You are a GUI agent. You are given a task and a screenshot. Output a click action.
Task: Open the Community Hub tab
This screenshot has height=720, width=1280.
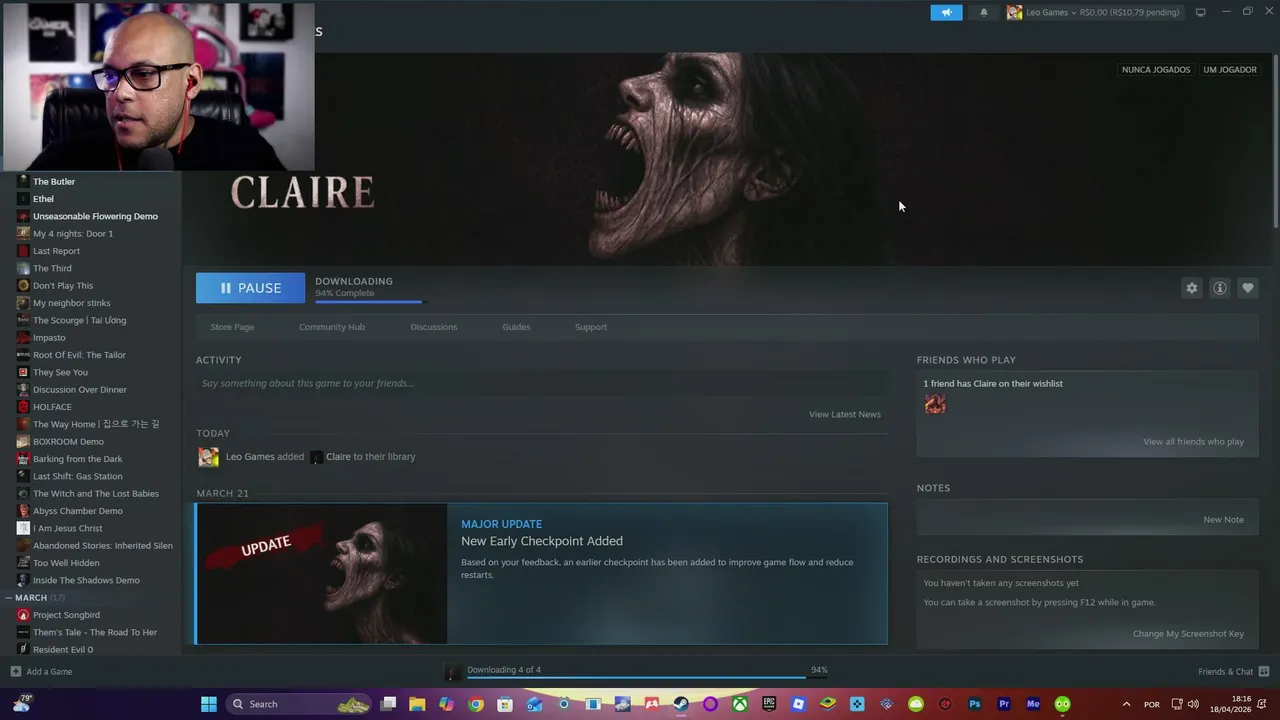pyautogui.click(x=332, y=327)
